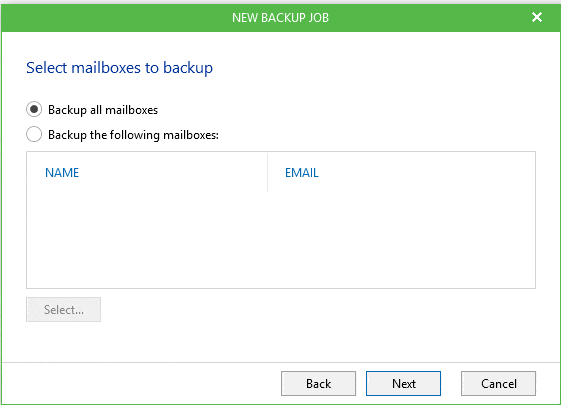Sort the list by NAME column header
This screenshot has width=561, height=405.
tap(62, 173)
